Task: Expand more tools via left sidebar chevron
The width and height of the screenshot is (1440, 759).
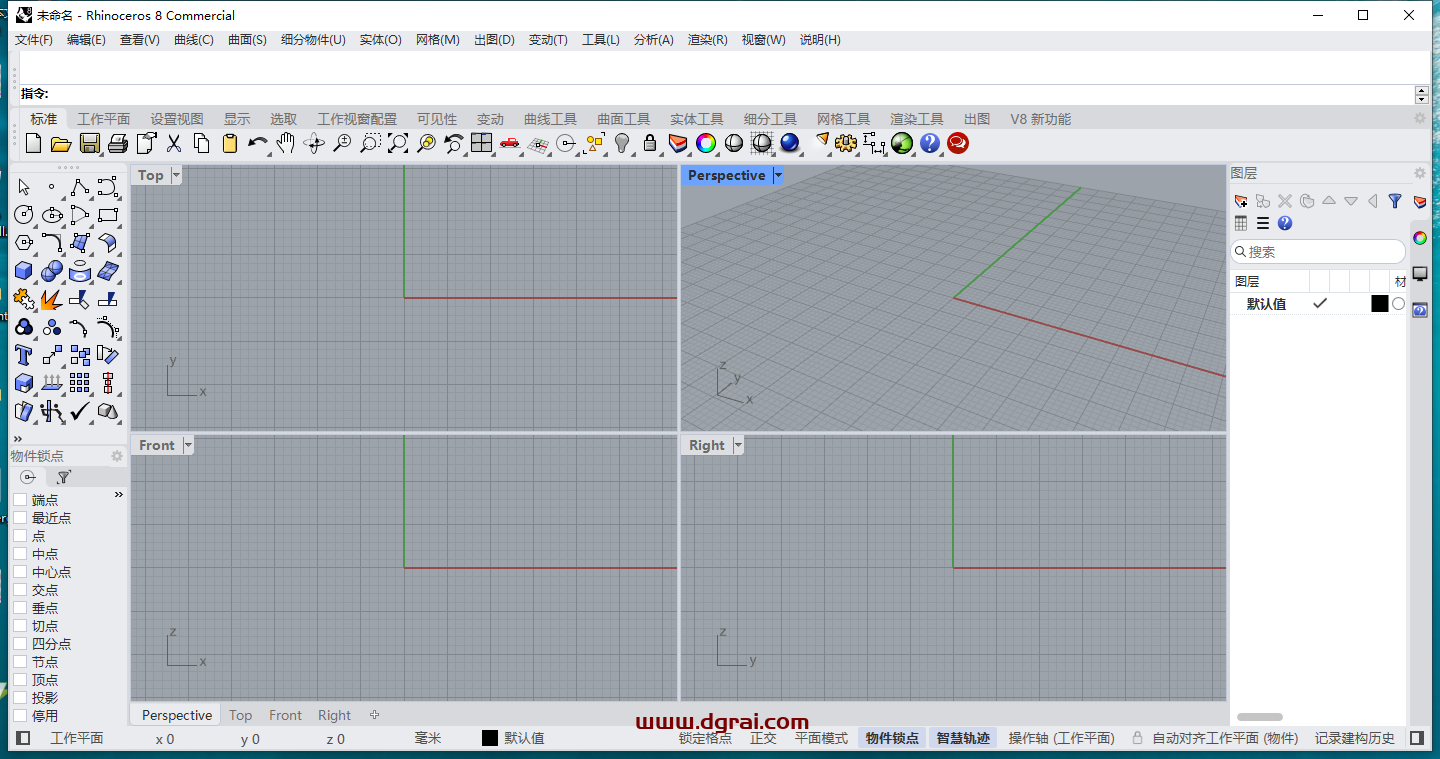Action: point(17,439)
